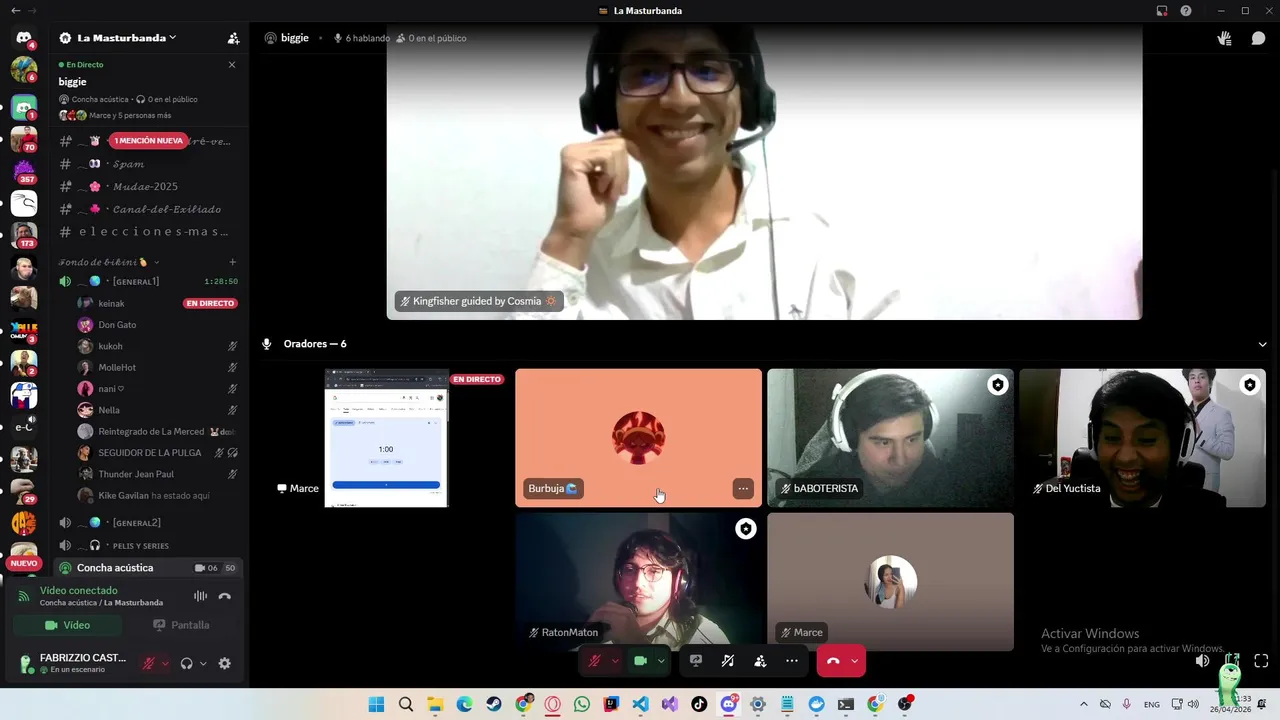Share screen via the stage toolbar monitor icon
This screenshot has width=1280, height=720.
(x=696, y=660)
